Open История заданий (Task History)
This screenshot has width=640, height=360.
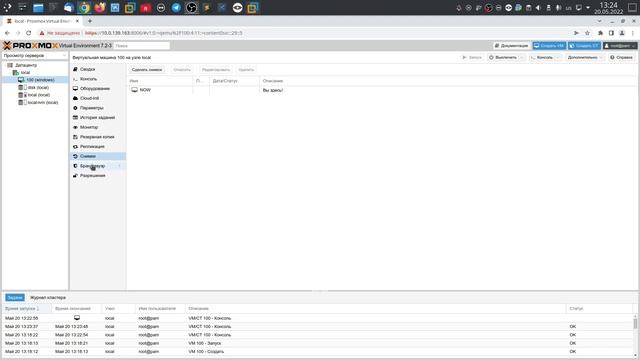point(97,118)
